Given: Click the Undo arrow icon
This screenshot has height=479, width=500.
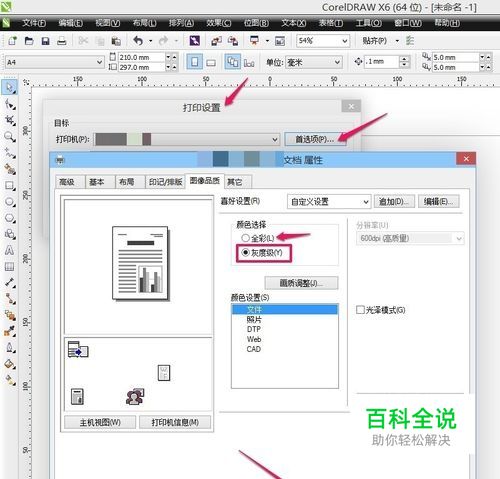Looking at the screenshot, I should 138,41.
